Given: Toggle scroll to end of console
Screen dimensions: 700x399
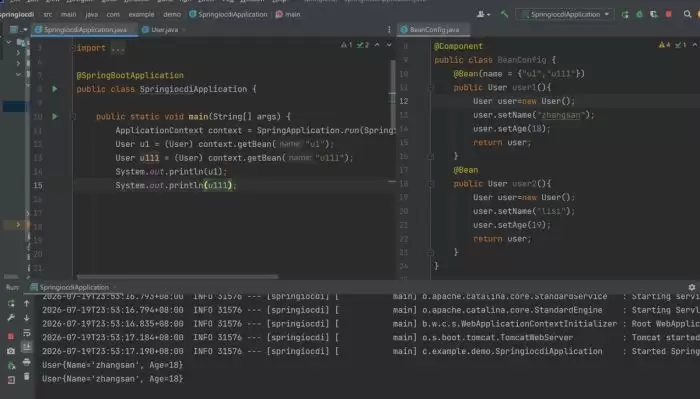Looking at the screenshot, I should pyautogui.click(x=27, y=347).
